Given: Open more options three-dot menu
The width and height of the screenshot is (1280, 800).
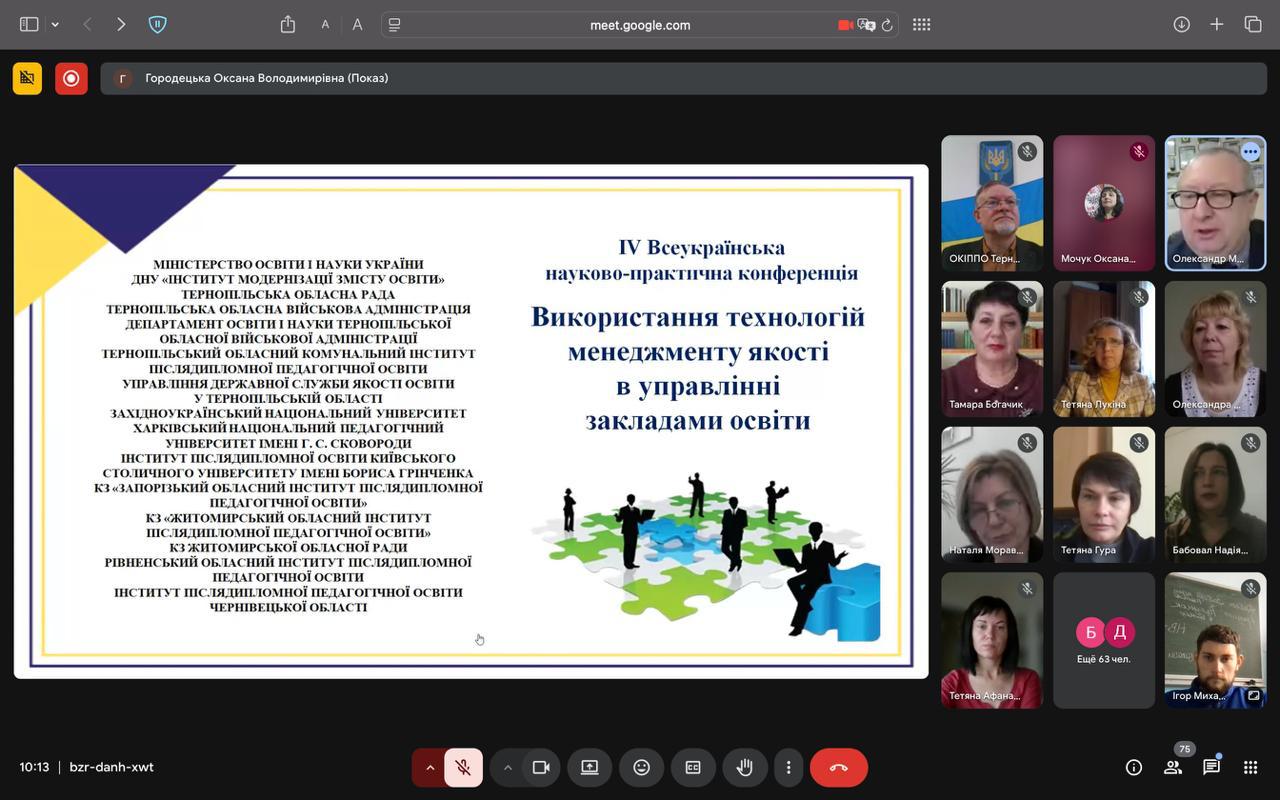Looking at the screenshot, I should (x=788, y=767).
